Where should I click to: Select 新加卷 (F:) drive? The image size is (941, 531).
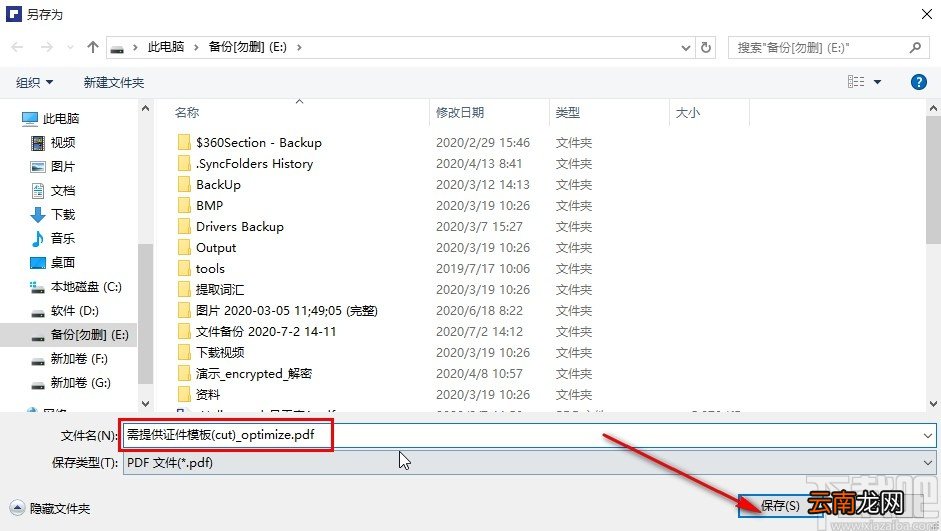[70, 358]
